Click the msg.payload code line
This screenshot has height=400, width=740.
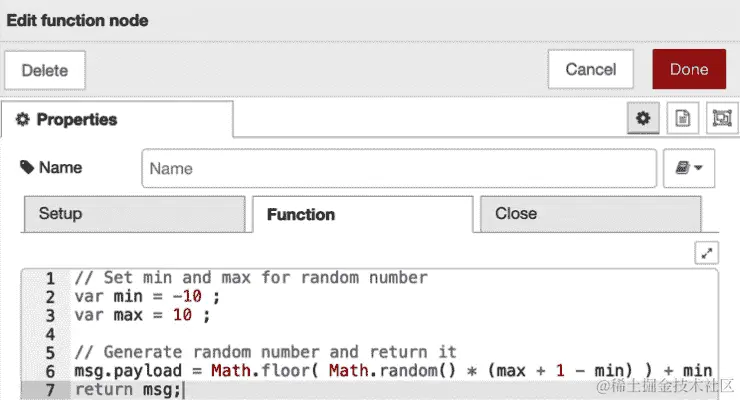[393, 371]
